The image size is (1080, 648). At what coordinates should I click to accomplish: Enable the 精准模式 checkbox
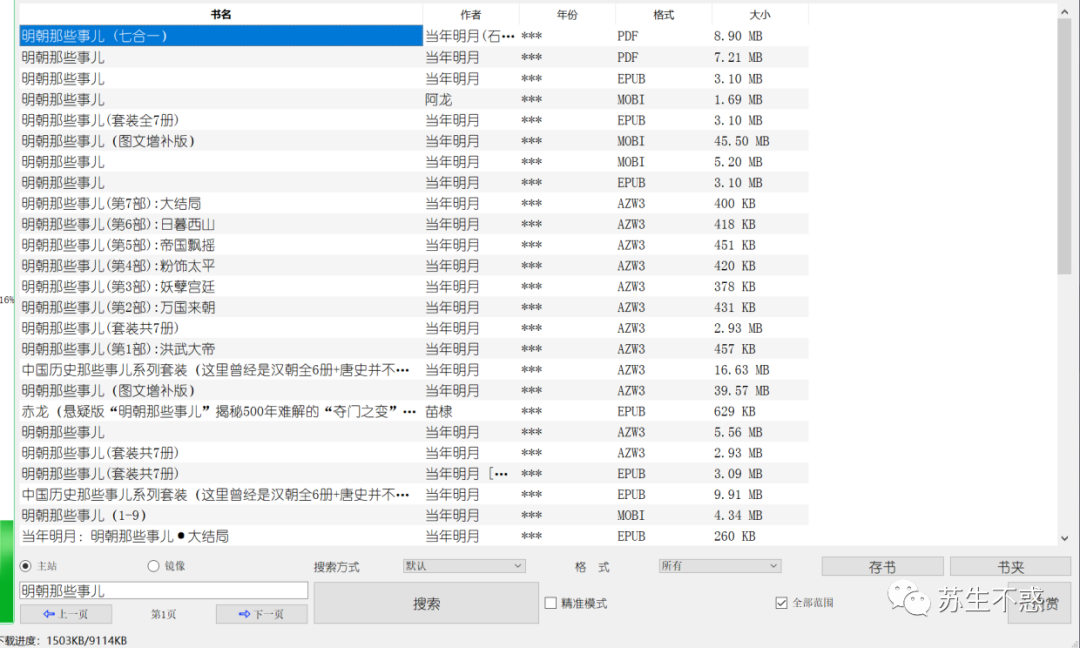(551, 603)
